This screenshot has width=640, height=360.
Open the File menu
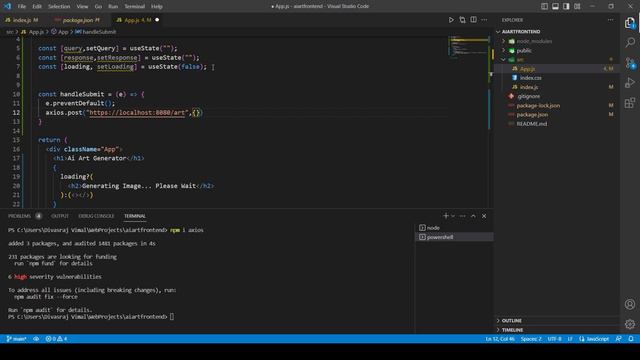22,7
